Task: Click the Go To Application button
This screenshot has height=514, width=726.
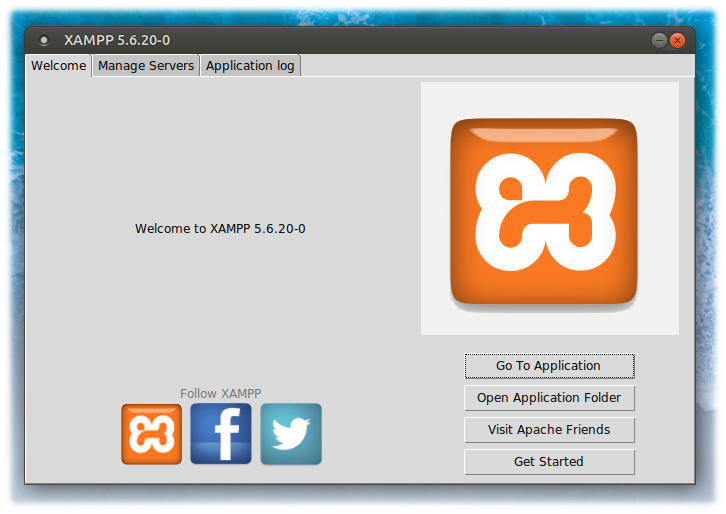Action: pyautogui.click(x=549, y=366)
